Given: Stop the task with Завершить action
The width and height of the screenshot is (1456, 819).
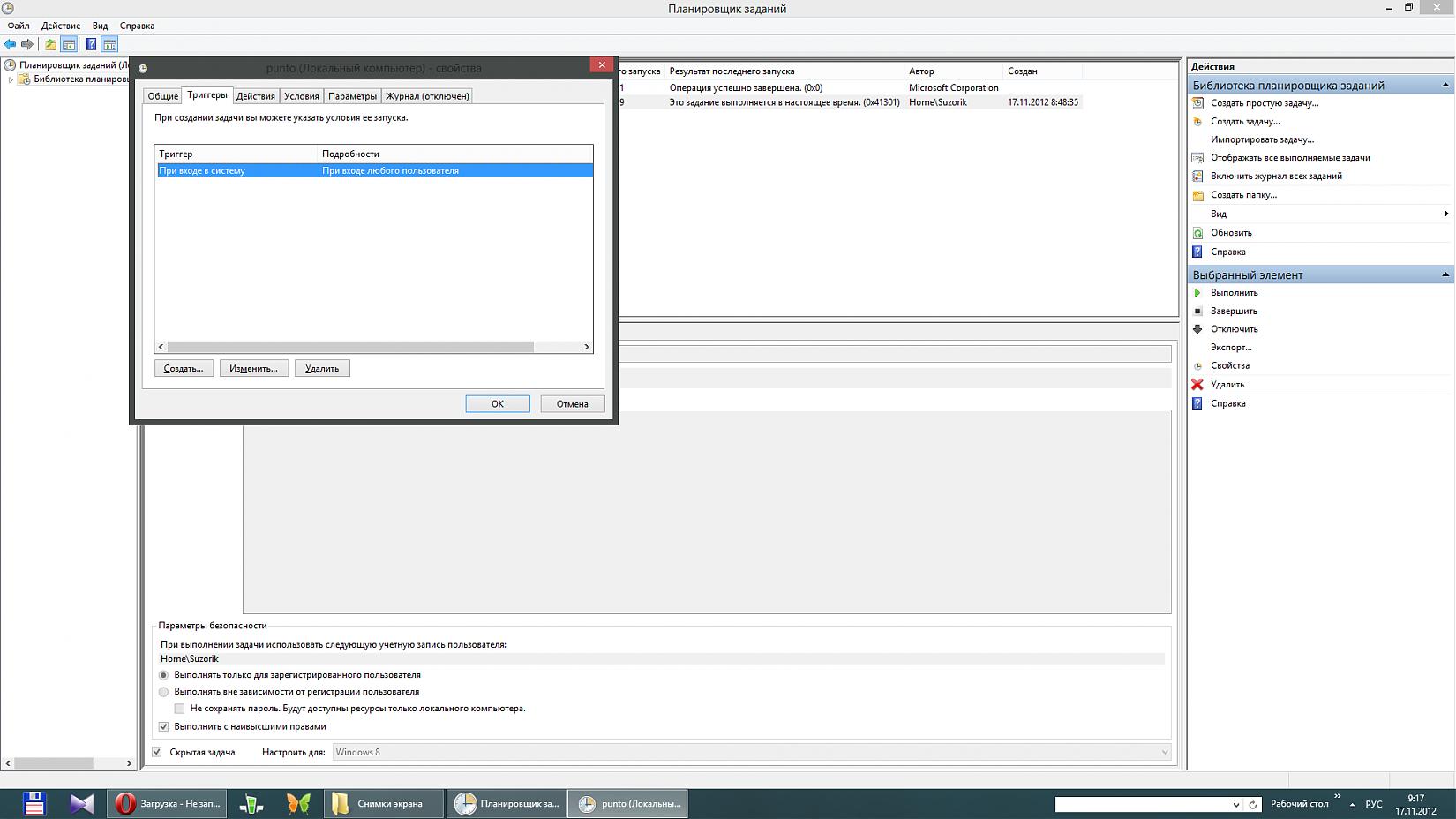Looking at the screenshot, I should point(1234,312).
